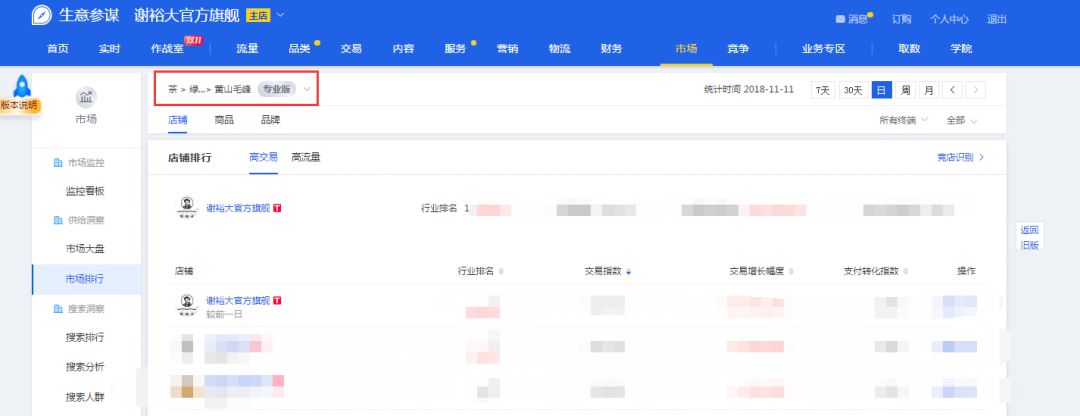Open the 服务 nav tab
This screenshot has width=1080, height=416.
pyautogui.click(x=456, y=49)
